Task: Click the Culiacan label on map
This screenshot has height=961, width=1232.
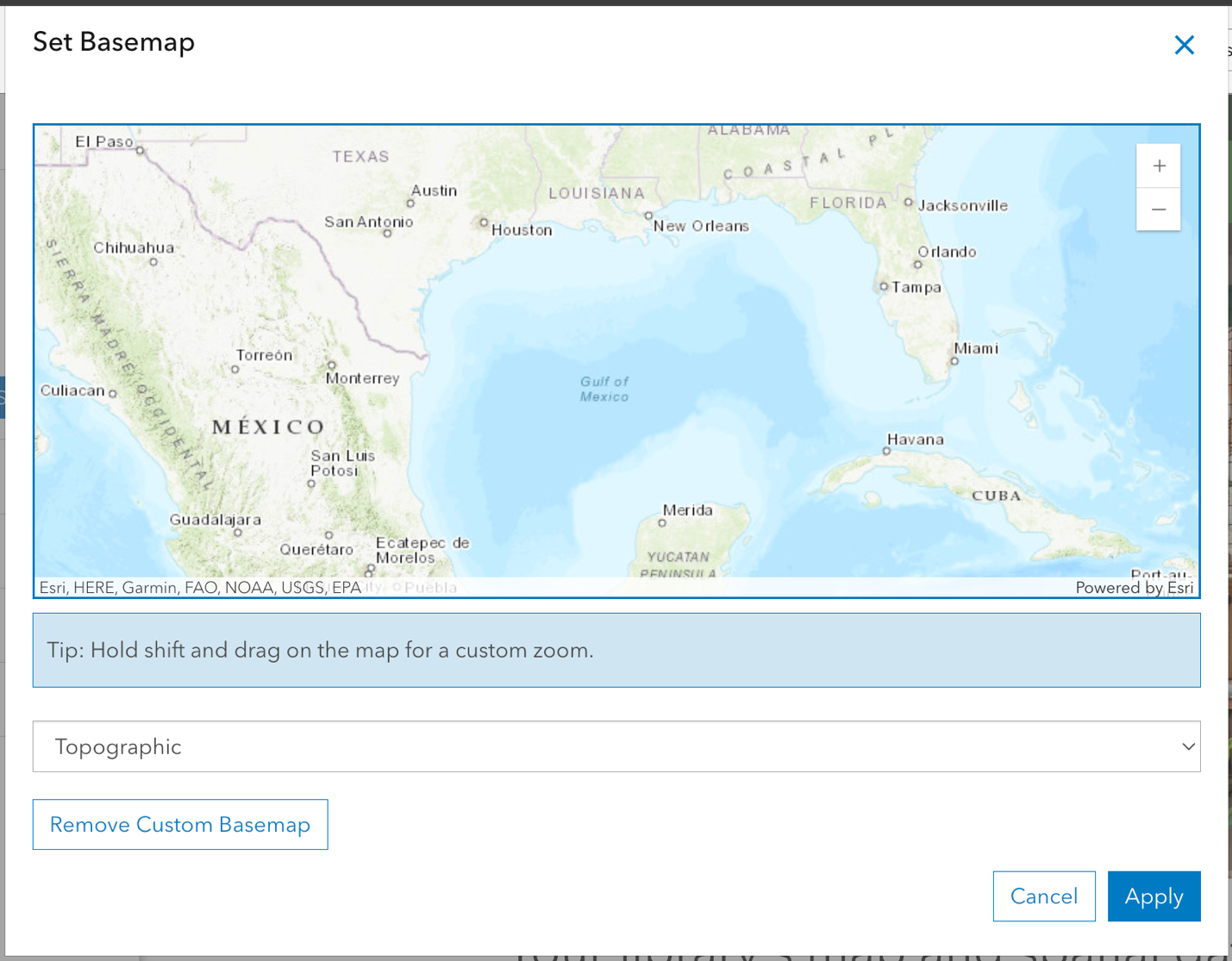Action: (72, 390)
